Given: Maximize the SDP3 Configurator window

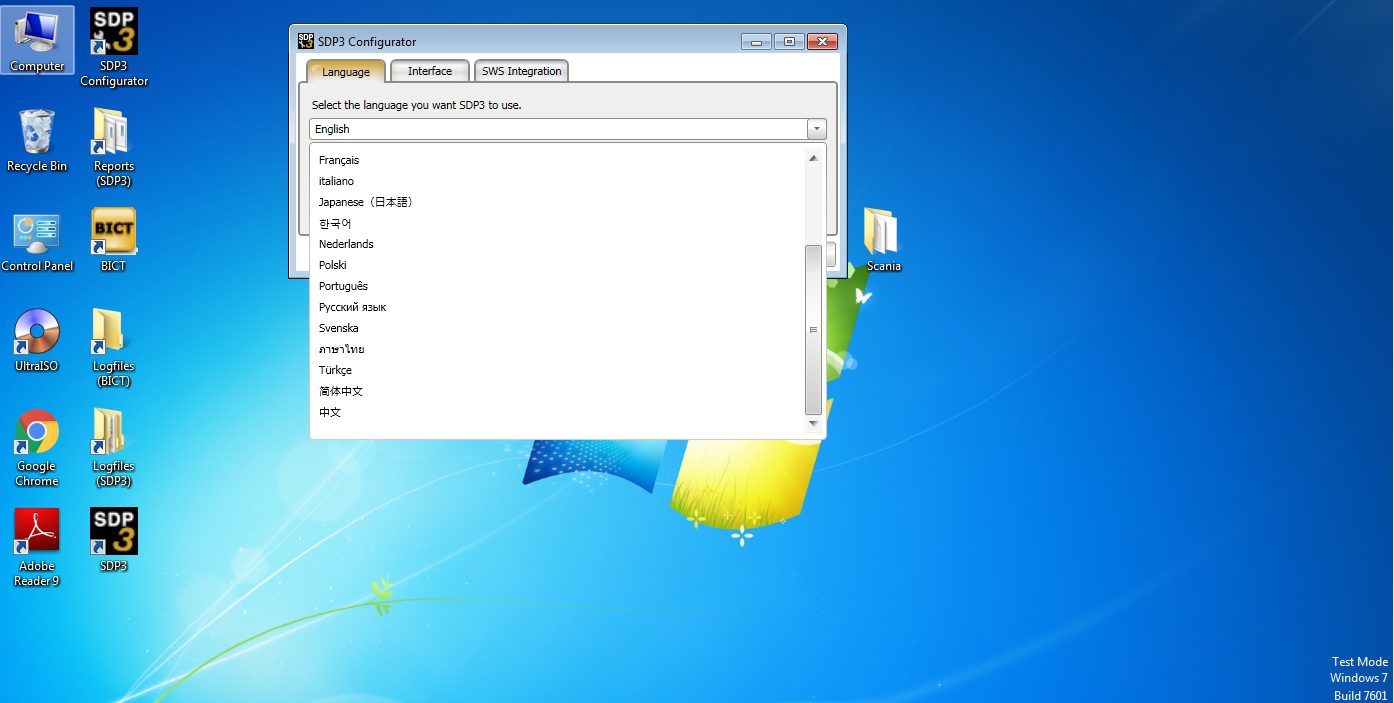Looking at the screenshot, I should coord(789,41).
